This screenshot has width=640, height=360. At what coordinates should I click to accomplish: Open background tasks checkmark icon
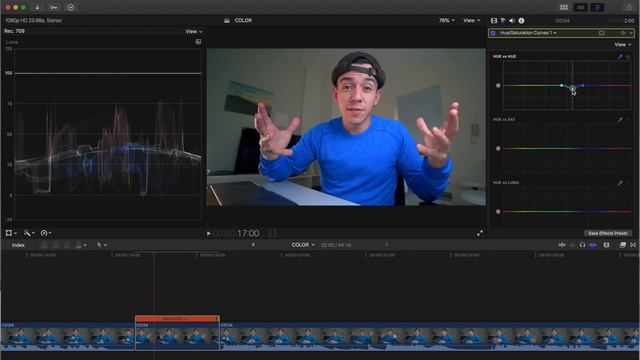click(71, 7)
